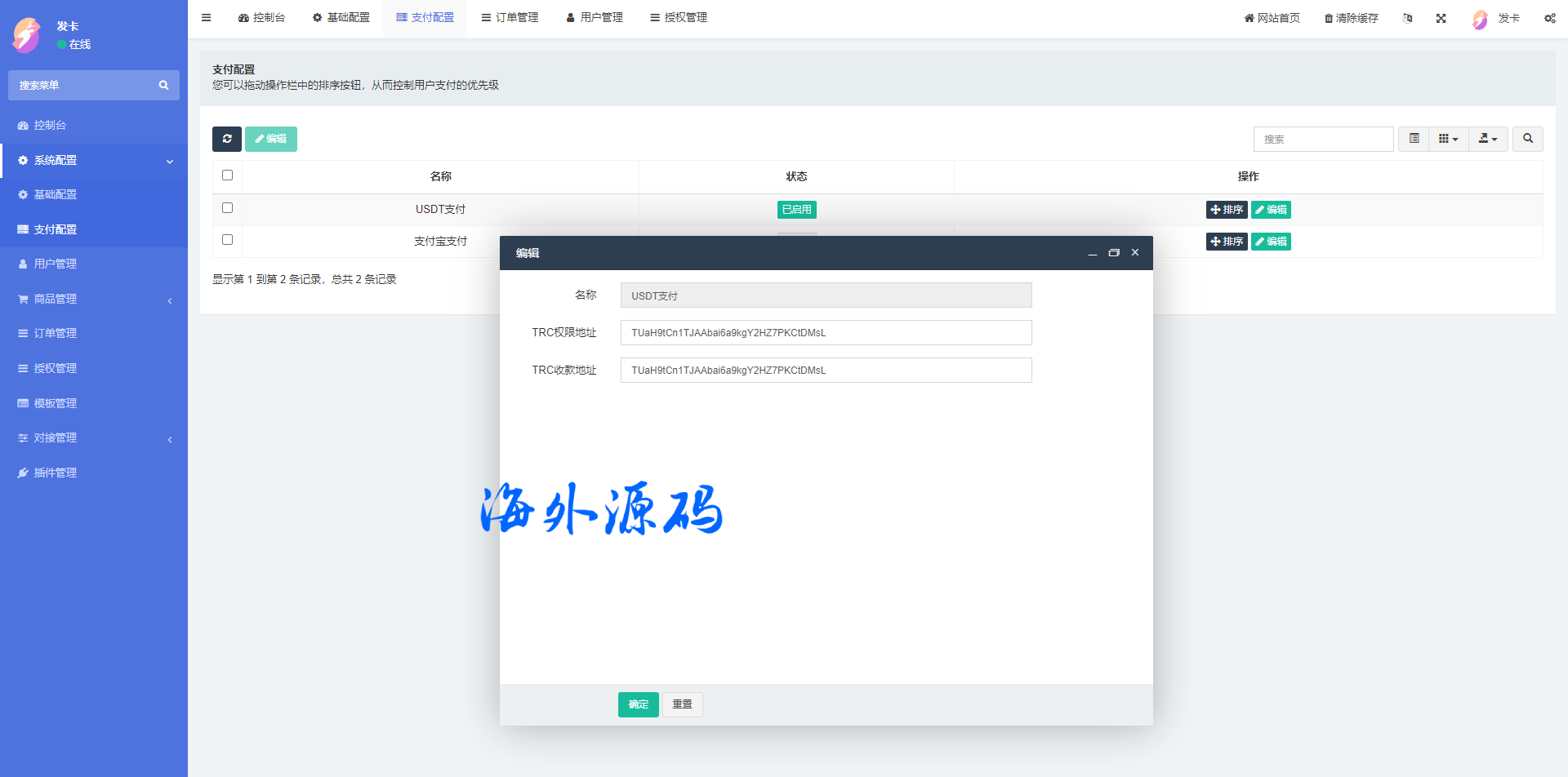Toggle the select-all checkbox in table header

[227, 175]
